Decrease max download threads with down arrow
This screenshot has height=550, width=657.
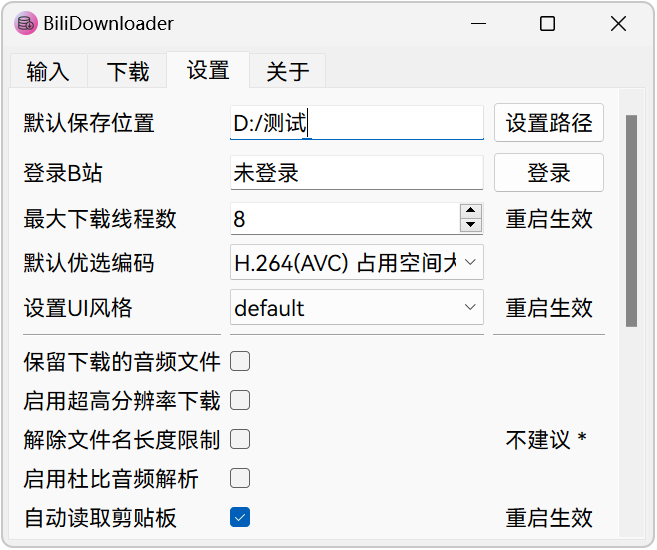pyautogui.click(x=471, y=225)
